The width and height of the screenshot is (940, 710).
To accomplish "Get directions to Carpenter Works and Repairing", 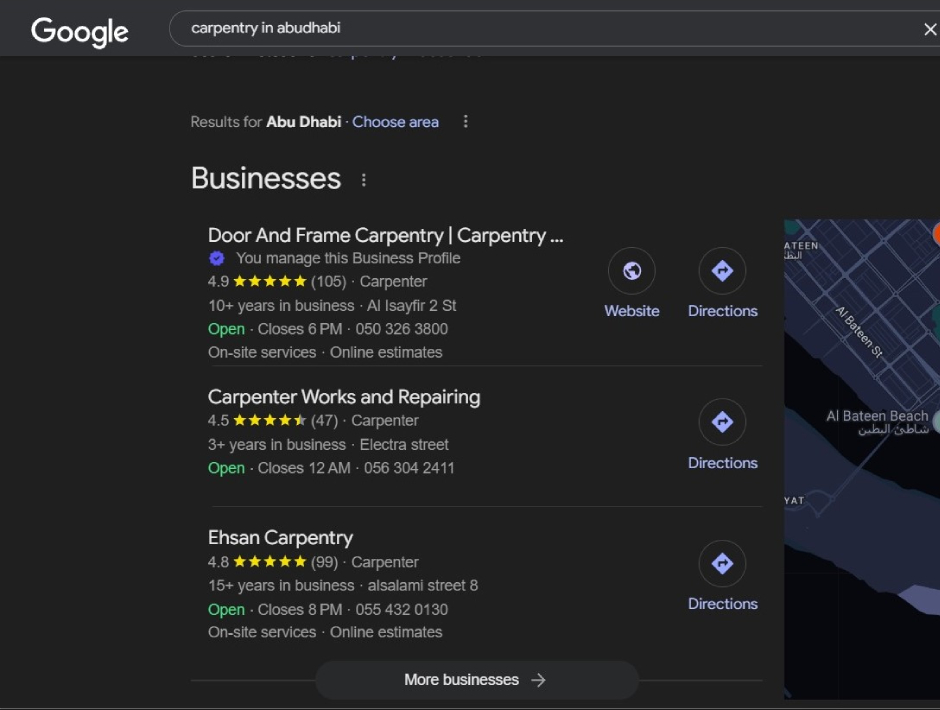I will coord(722,423).
